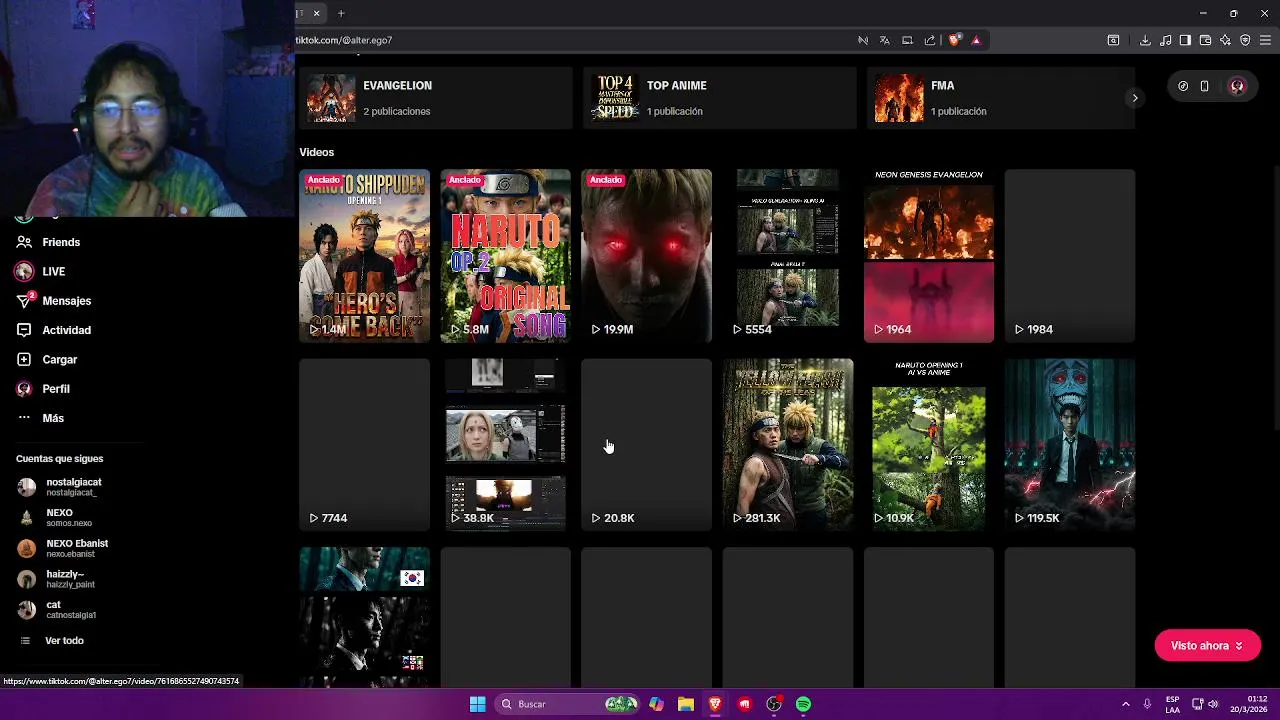This screenshot has width=1280, height=720.
Task: Open browser hamburger menu
Action: coord(1265,40)
